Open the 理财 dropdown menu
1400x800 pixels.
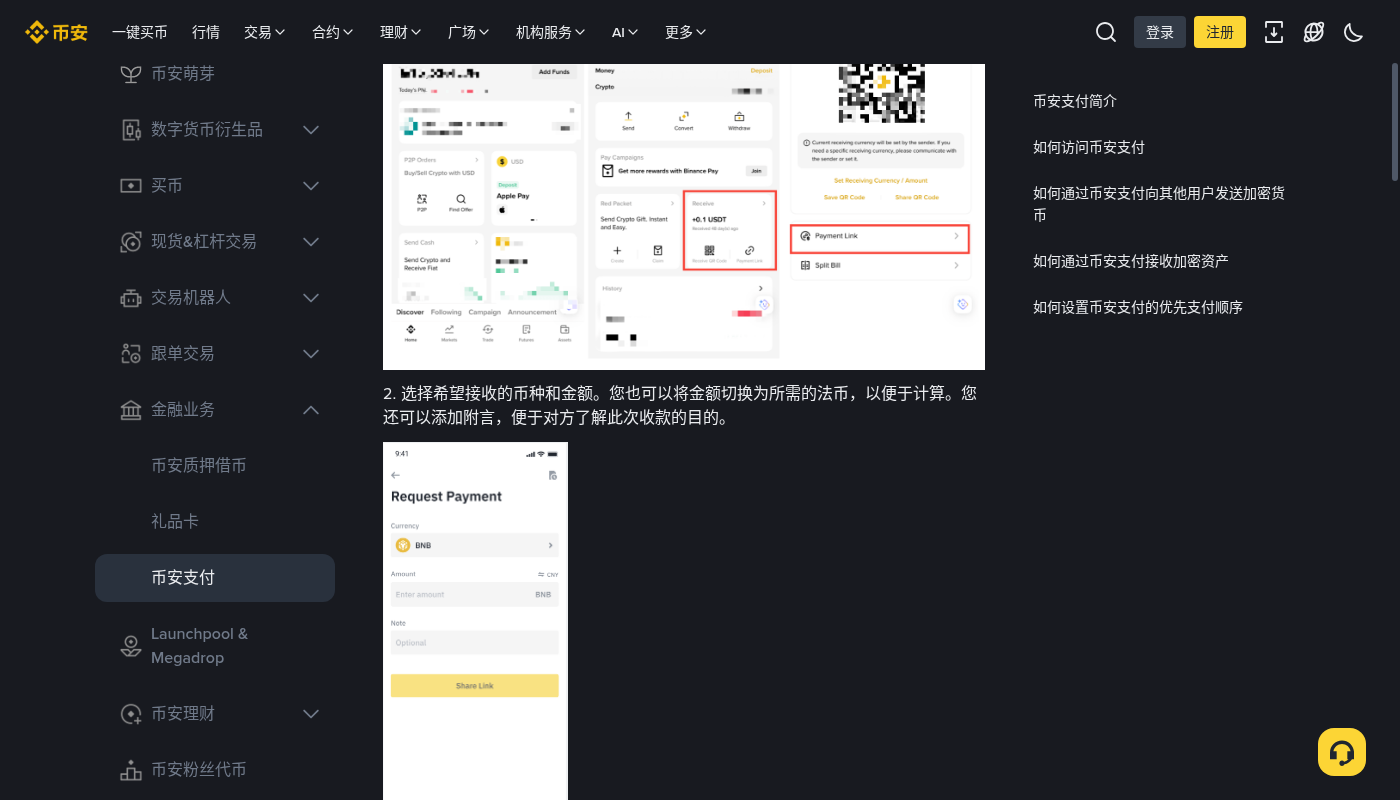(401, 32)
